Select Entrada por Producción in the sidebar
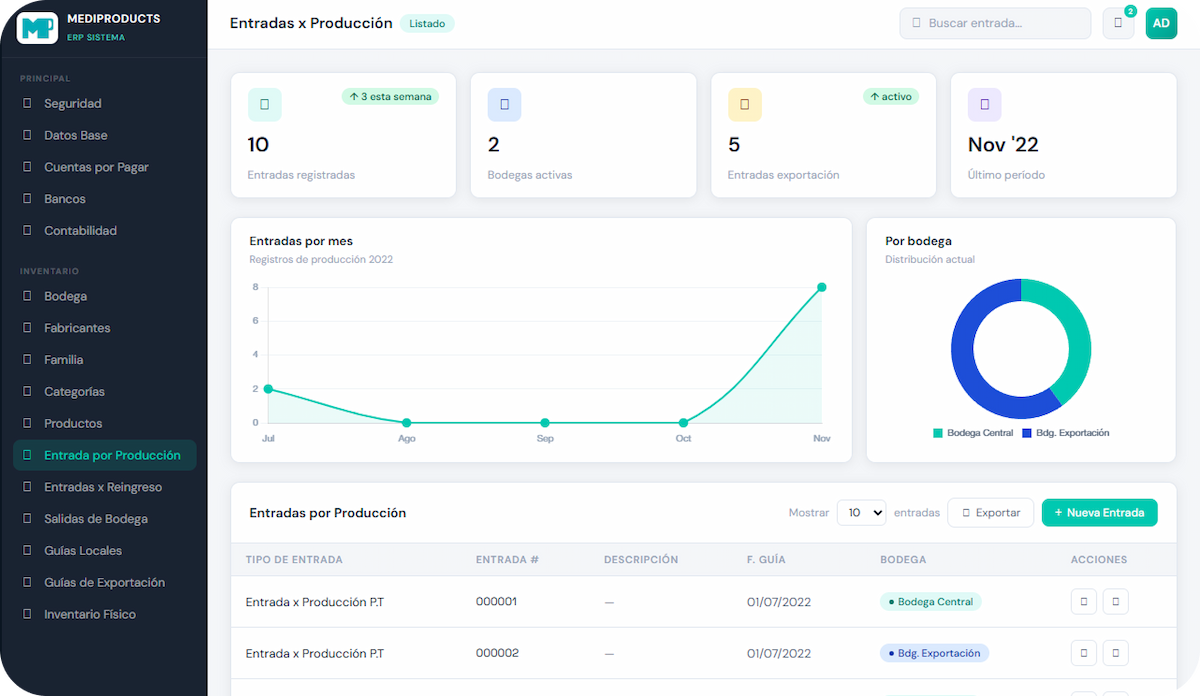 105,455
